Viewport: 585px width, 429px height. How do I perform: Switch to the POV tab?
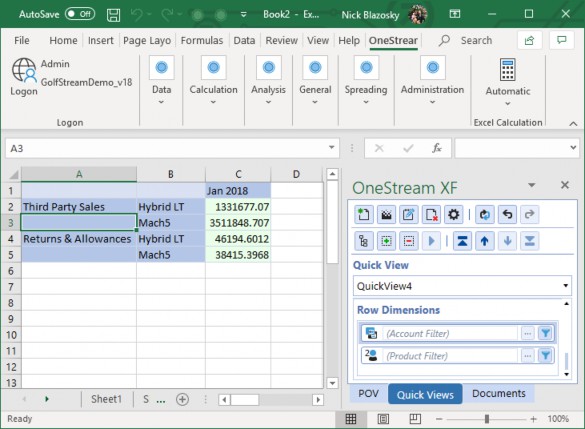[368, 394]
